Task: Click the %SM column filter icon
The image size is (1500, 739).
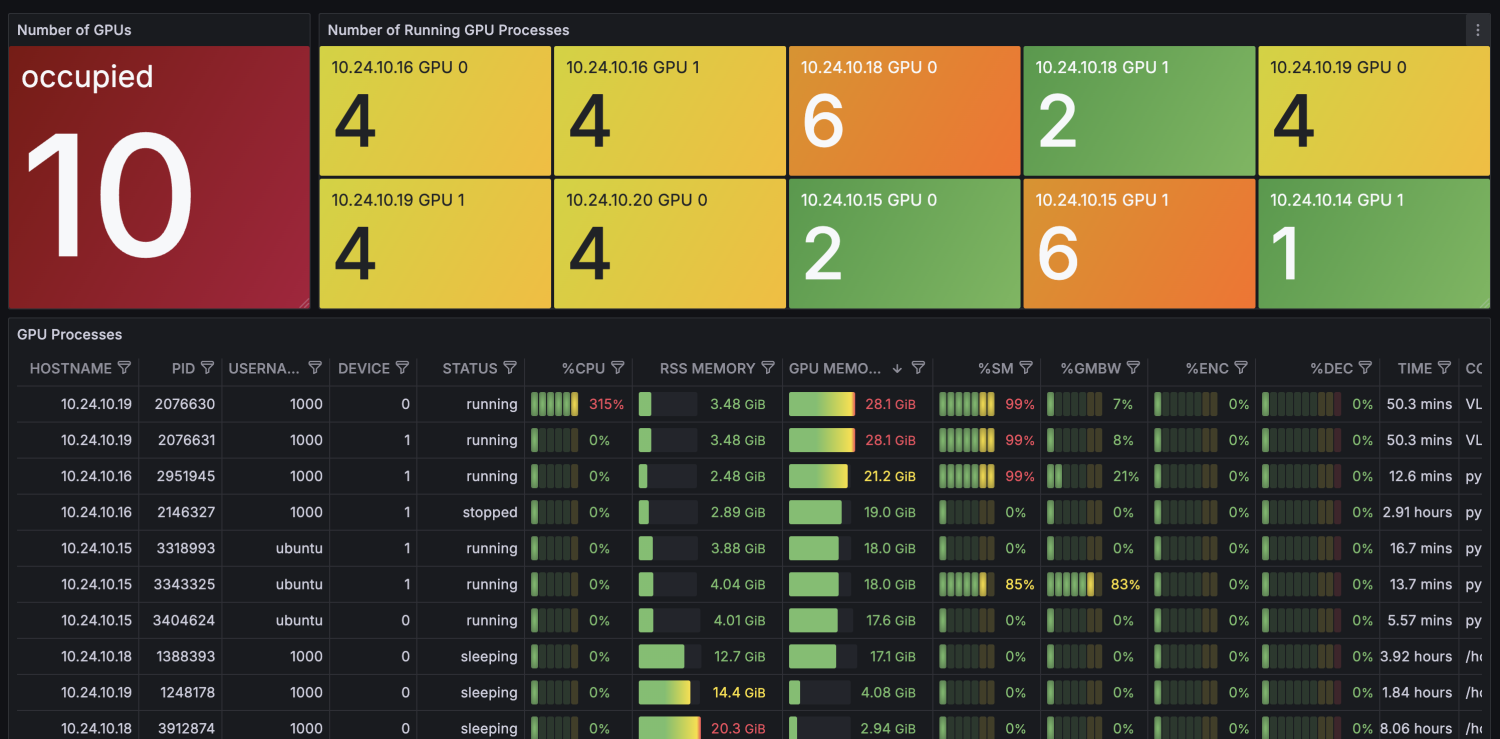Action: point(1026,368)
